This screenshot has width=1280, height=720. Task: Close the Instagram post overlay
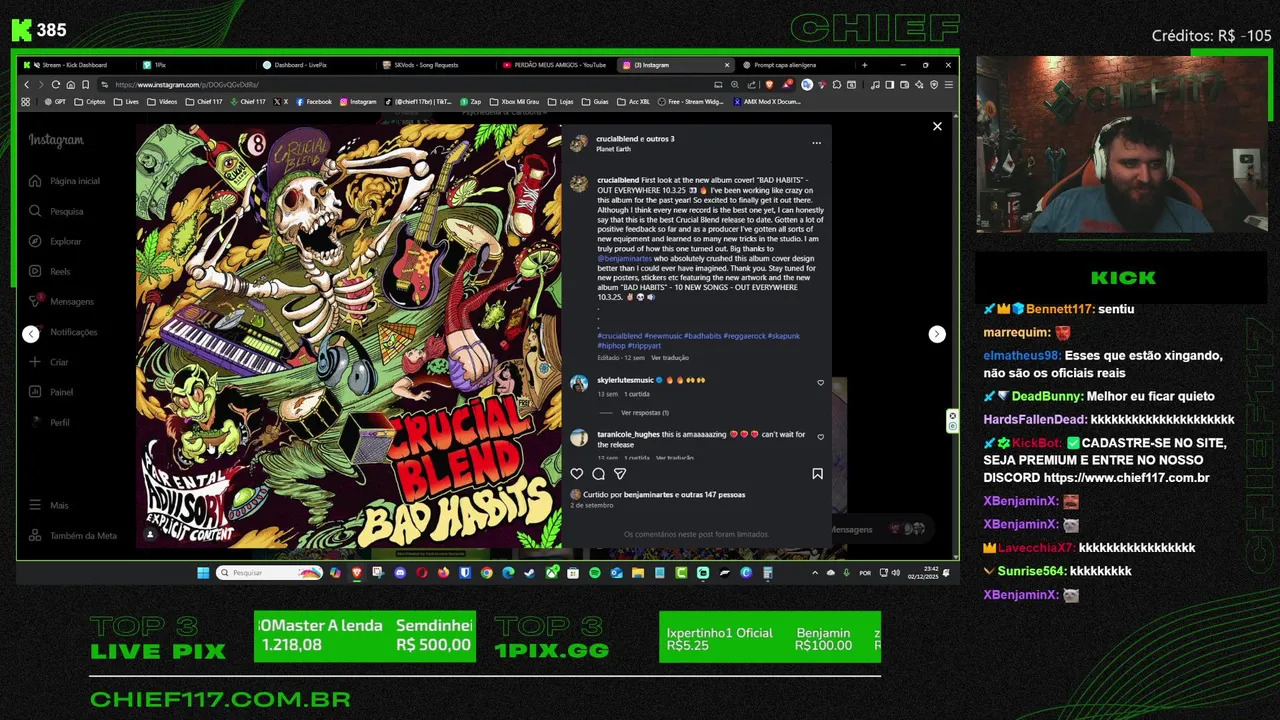[937, 126]
